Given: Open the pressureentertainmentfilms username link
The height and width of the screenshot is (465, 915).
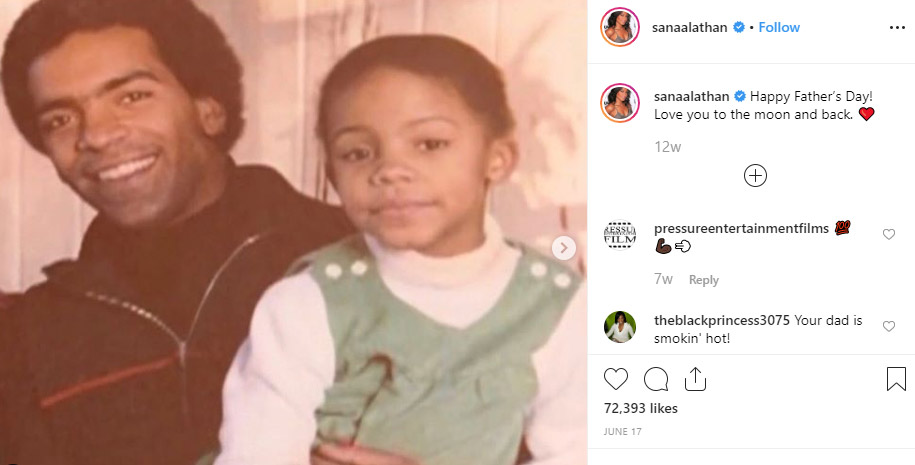Looking at the screenshot, I should pos(741,229).
